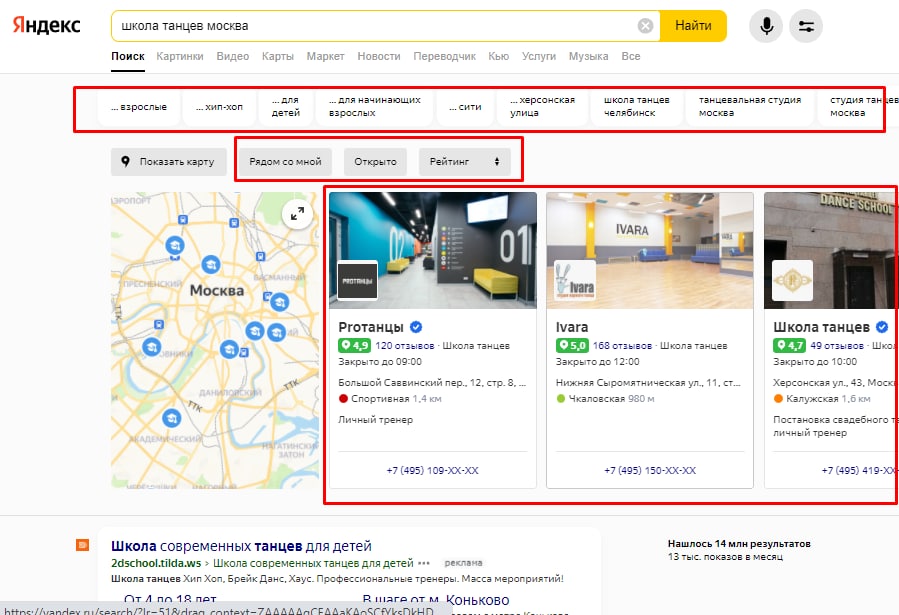
Task: Open the three-dots menu in the tilda result
Action: (x=424, y=563)
